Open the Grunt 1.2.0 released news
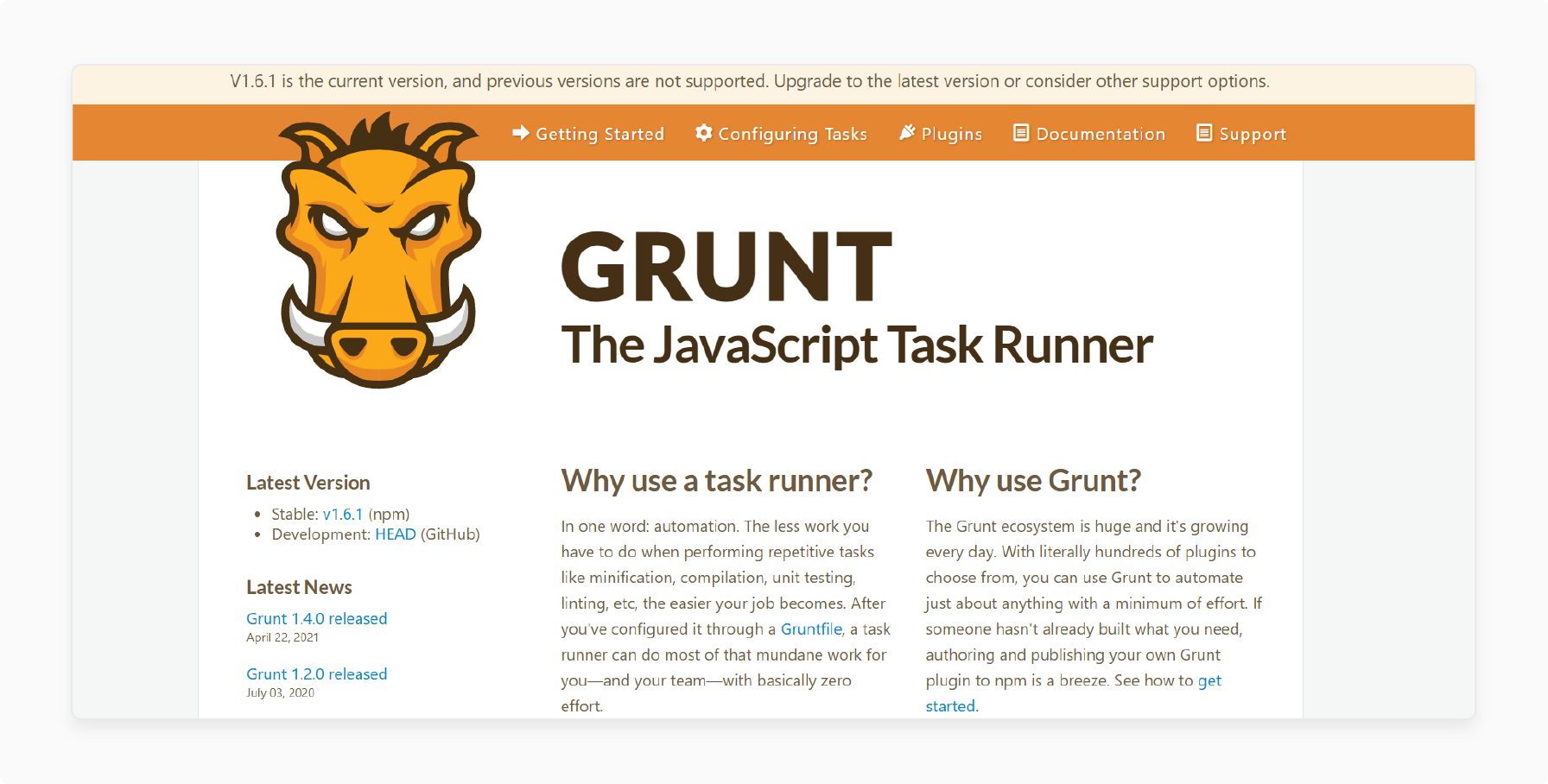Image resolution: width=1548 pixels, height=784 pixels. click(317, 674)
